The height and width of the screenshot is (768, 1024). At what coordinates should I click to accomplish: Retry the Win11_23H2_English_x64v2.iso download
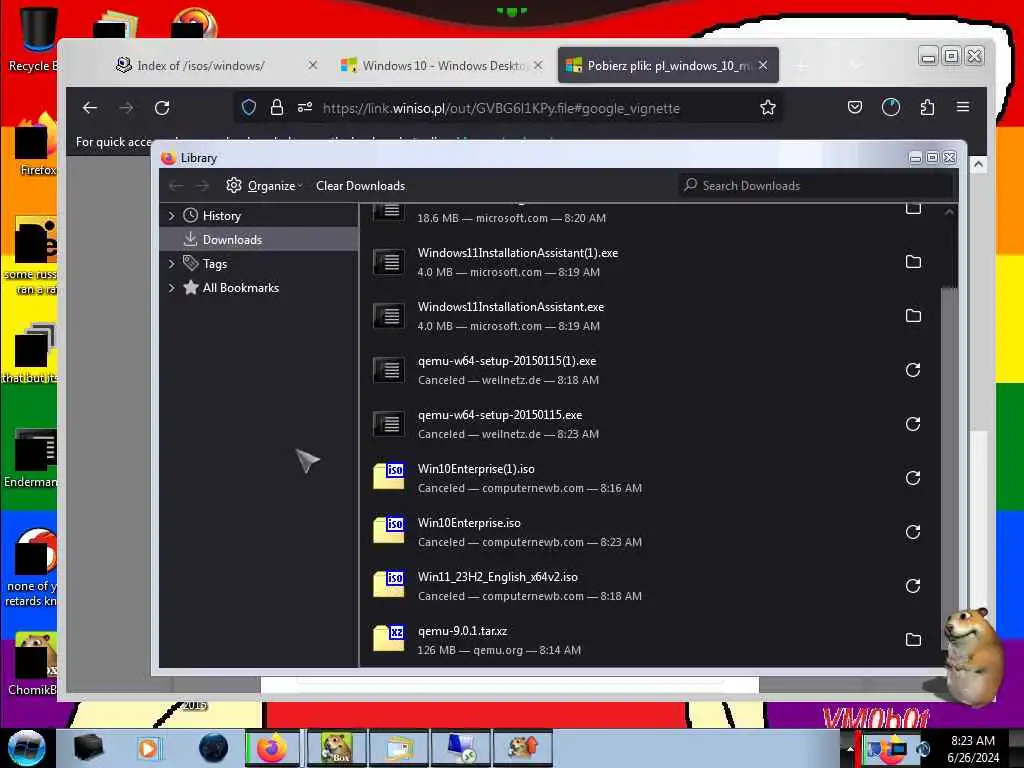pyautogui.click(x=913, y=586)
